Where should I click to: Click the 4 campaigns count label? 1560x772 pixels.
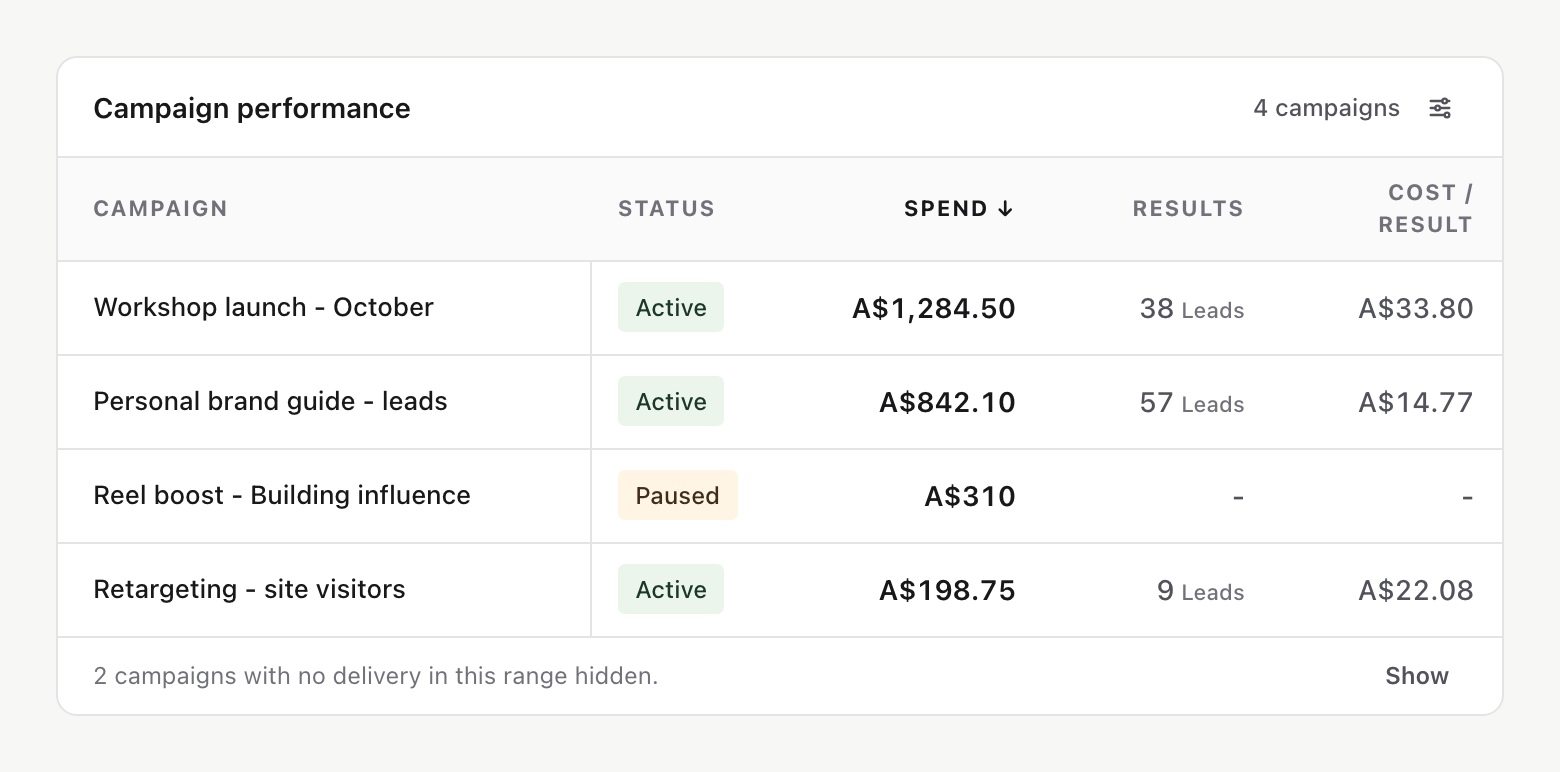(1327, 108)
